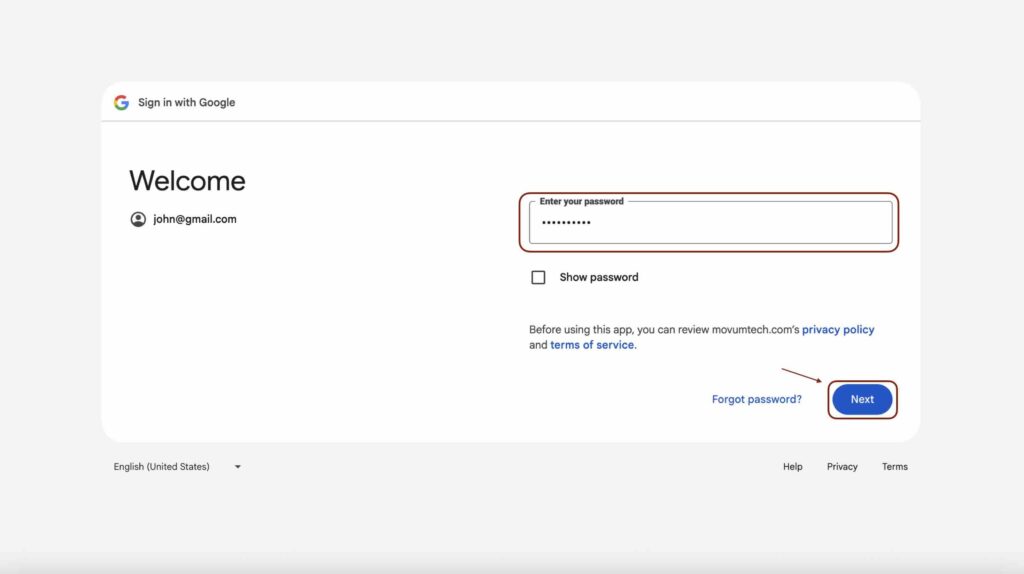Click the john@gmail.com account email
The image size is (1024, 574).
tap(195, 219)
